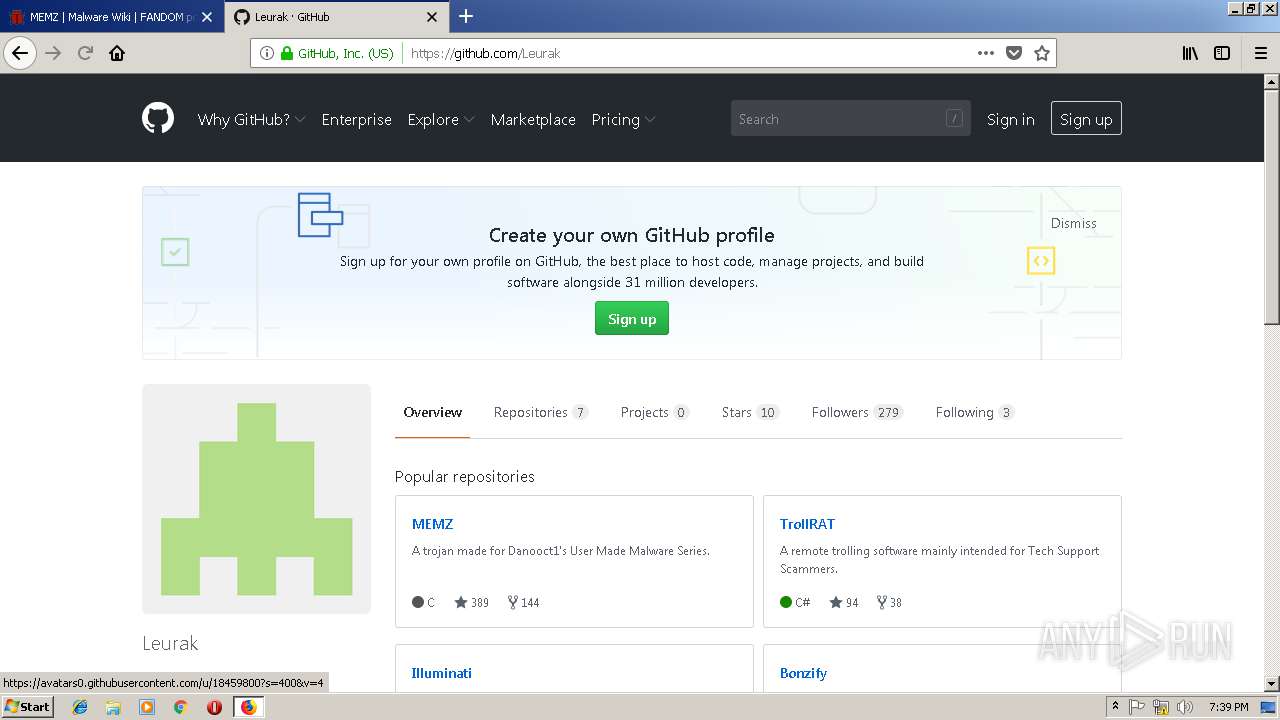Show hidden tray icons arrow
1280x720 pixels.
pyautogui.click(x=1115, y=707)
